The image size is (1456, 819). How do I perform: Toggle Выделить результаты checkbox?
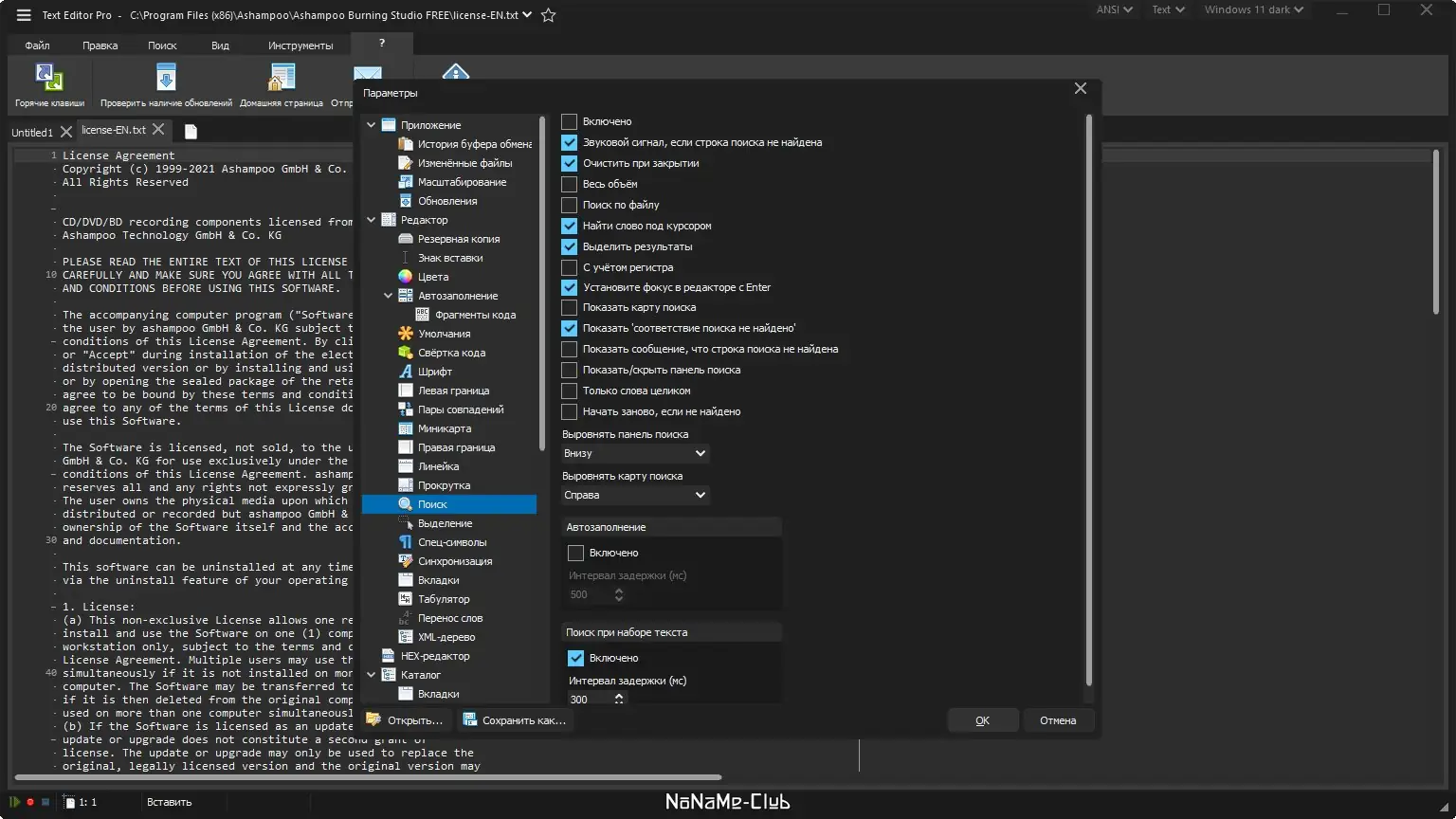point(570,246)
